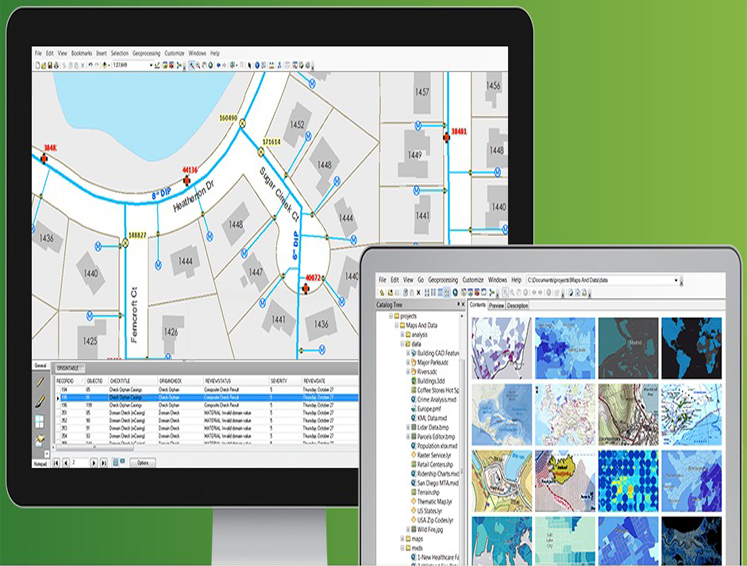Open the Geoprocessing menu in map window
The width and height of the screenshot is (747, 566).
point(147,52)
